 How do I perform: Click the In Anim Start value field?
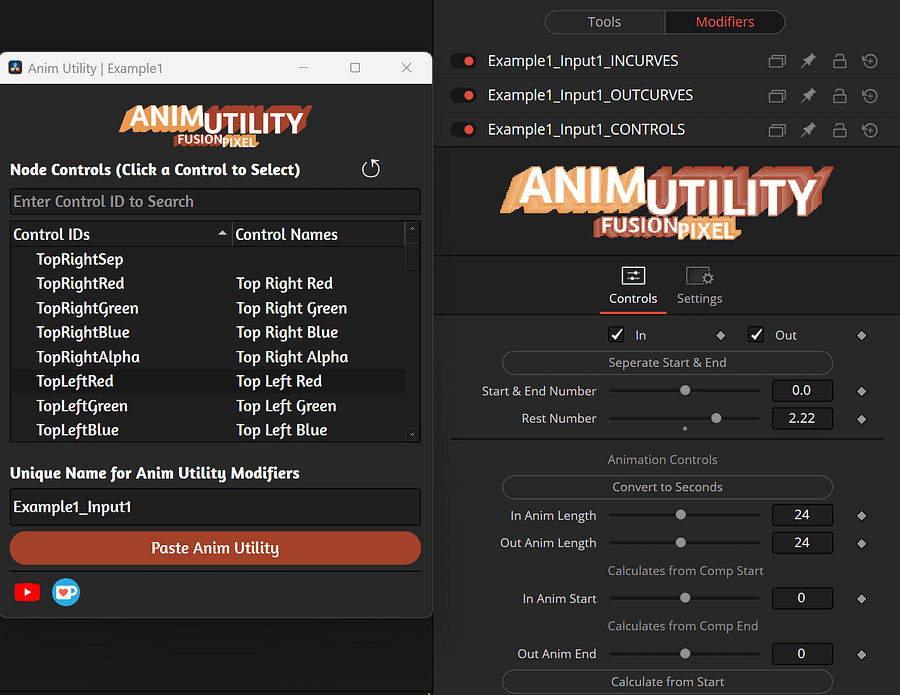802,598
